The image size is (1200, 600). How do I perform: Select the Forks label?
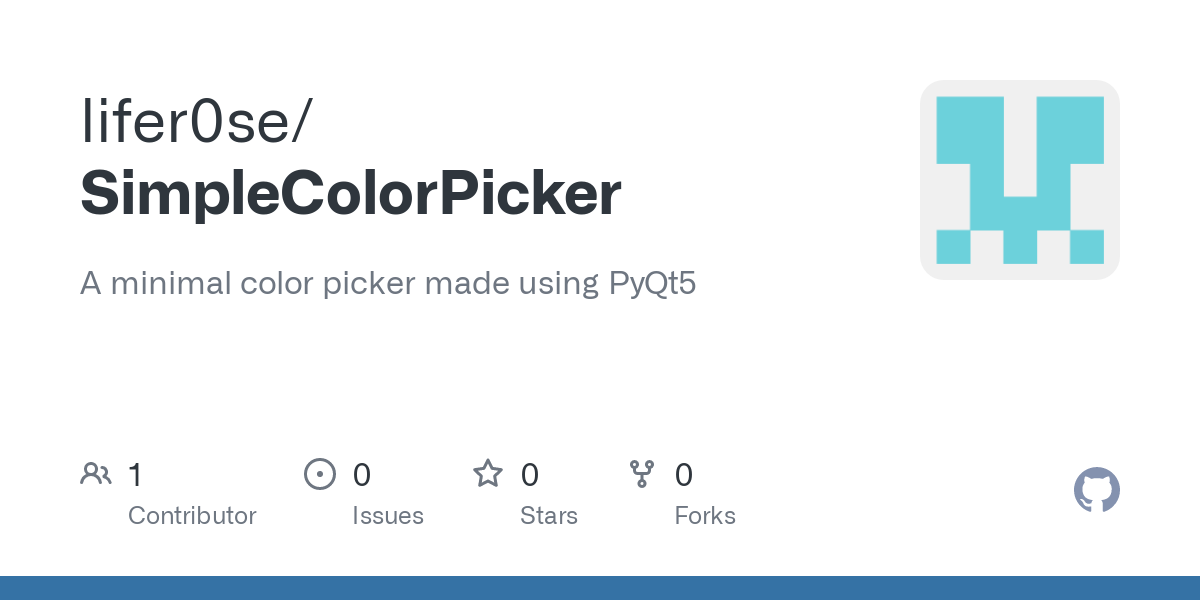(705, 516)
